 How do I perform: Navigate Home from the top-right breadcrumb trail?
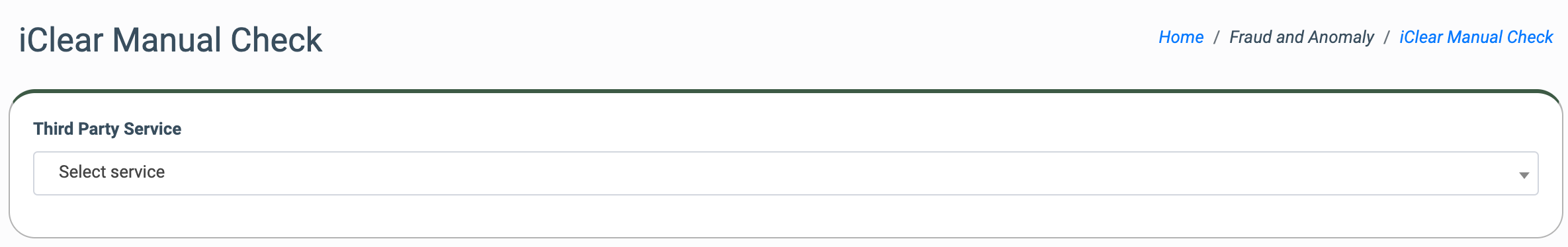pyautogui.click(x=1181, y=37)
